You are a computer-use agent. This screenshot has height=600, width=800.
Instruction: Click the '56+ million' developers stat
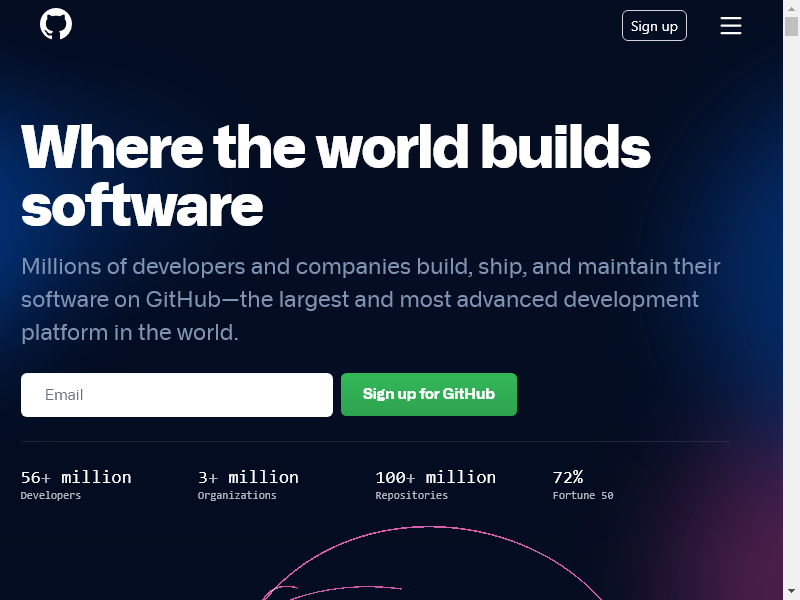click(76, 477)
